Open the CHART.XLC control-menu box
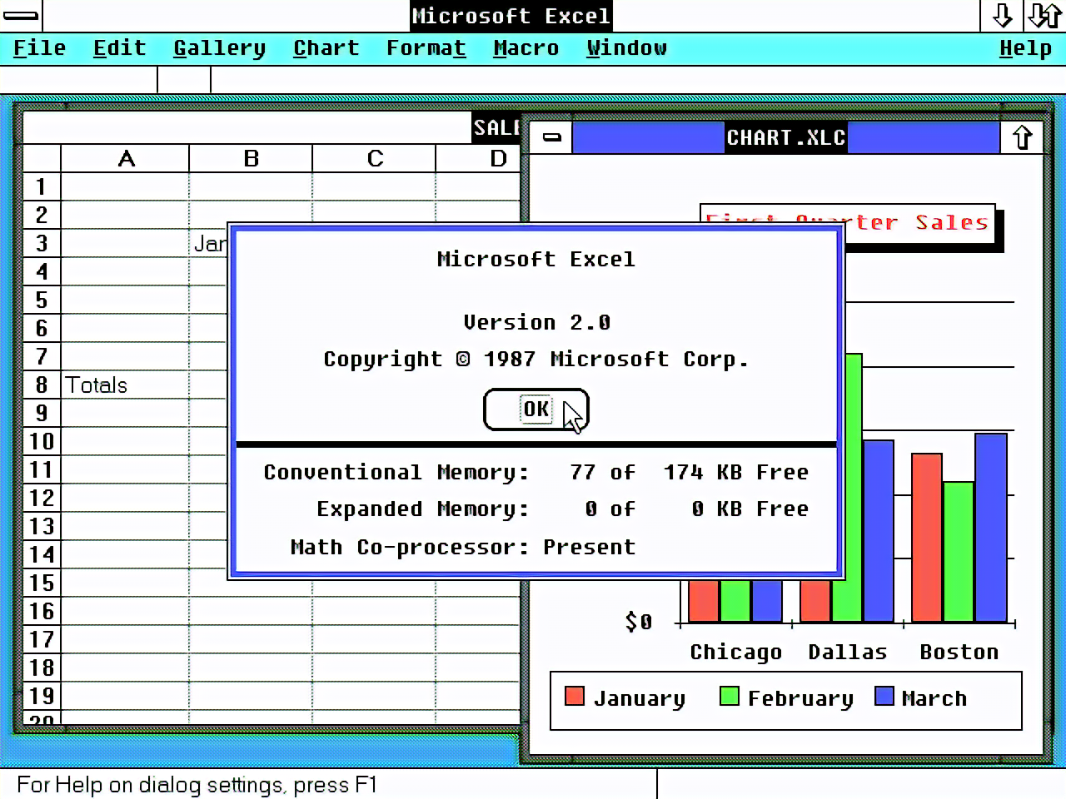Image resolution: width=1066 pixels, height=799 pixels. (x=551, y=137)
